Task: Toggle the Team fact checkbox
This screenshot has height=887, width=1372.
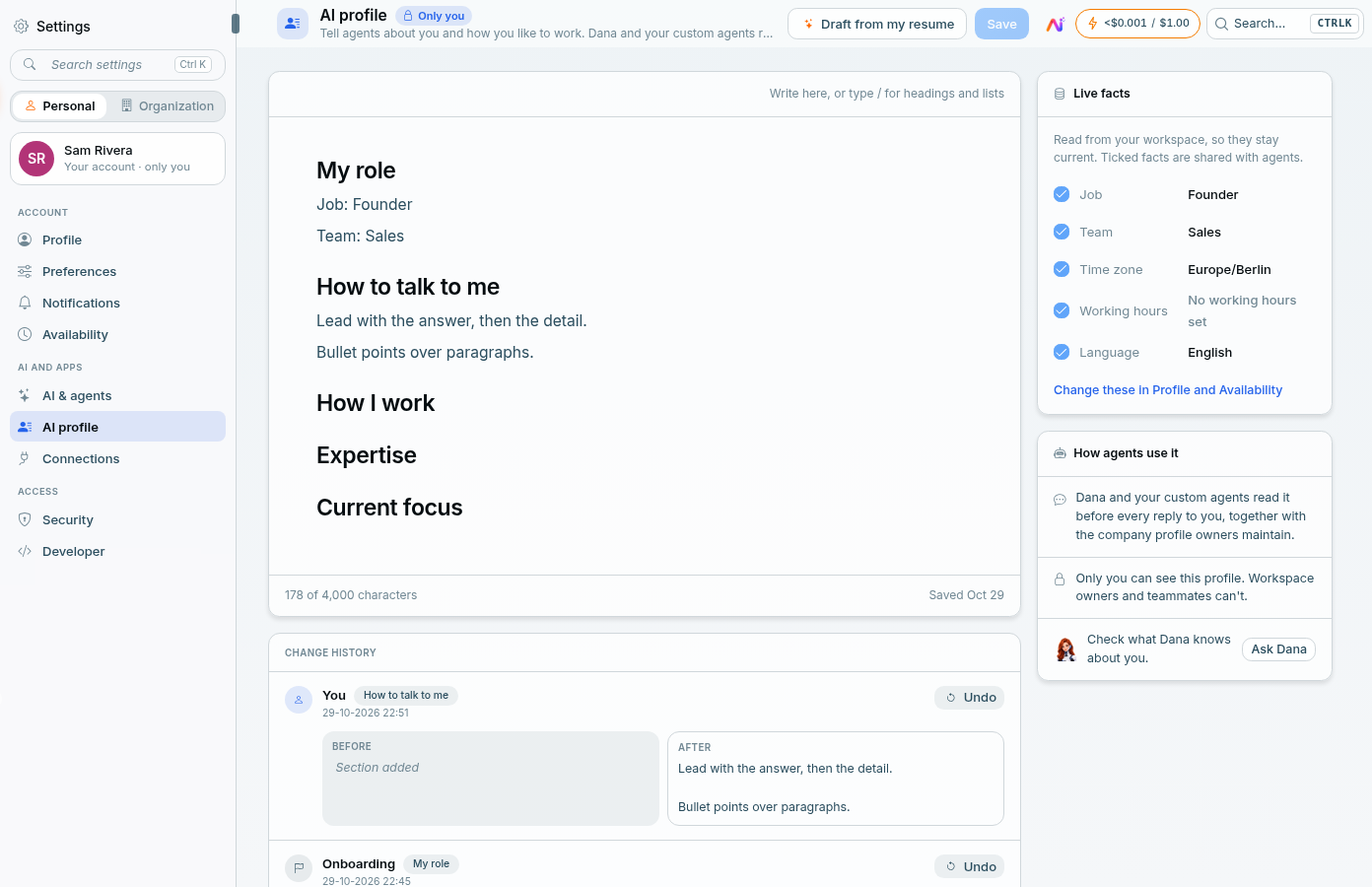Action: tap(1062, 232)
